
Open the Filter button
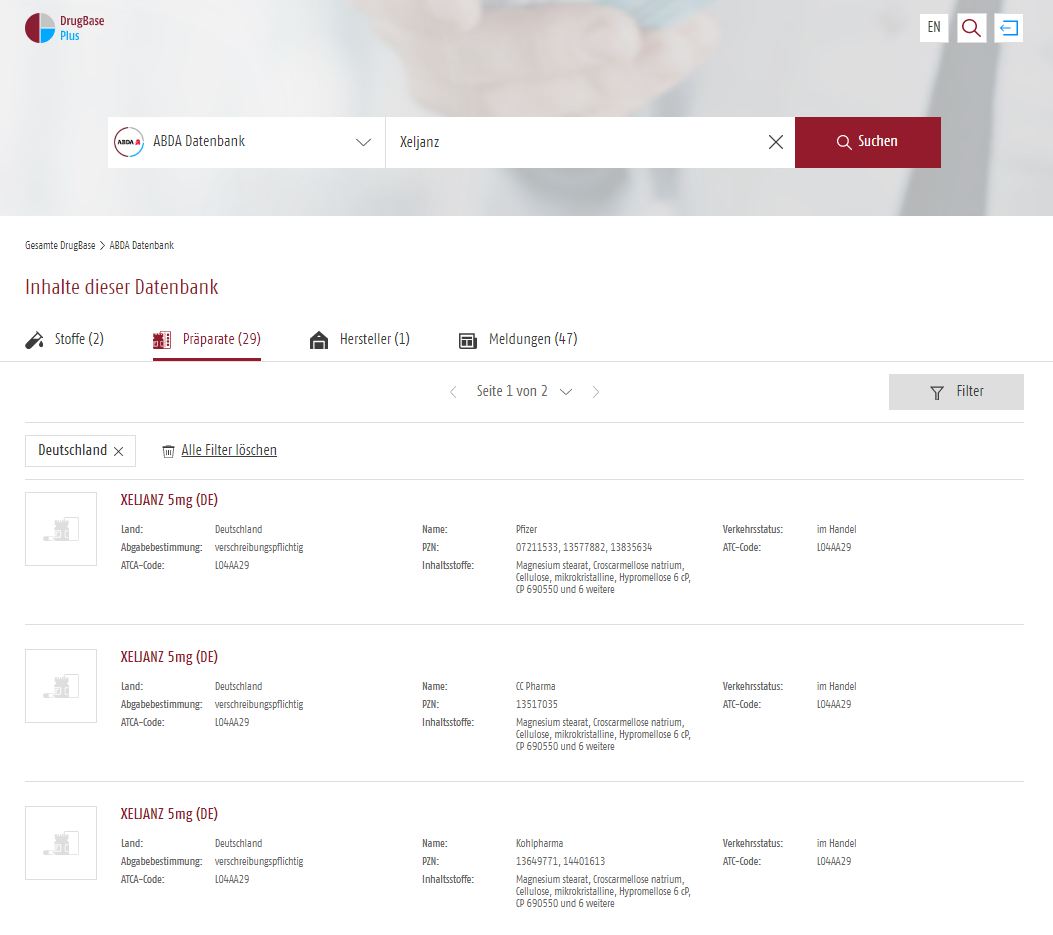coord(956,392)
